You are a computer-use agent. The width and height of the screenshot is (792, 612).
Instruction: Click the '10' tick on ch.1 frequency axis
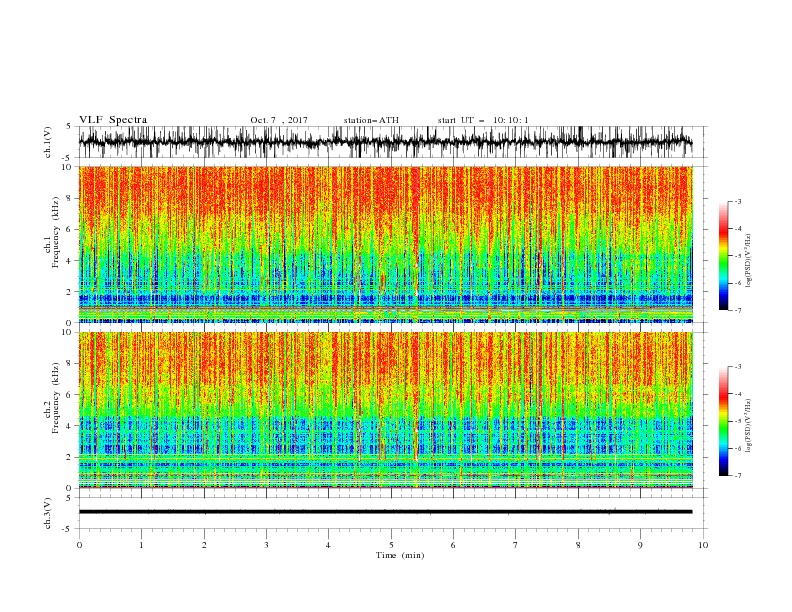click(x=67, y=167)
